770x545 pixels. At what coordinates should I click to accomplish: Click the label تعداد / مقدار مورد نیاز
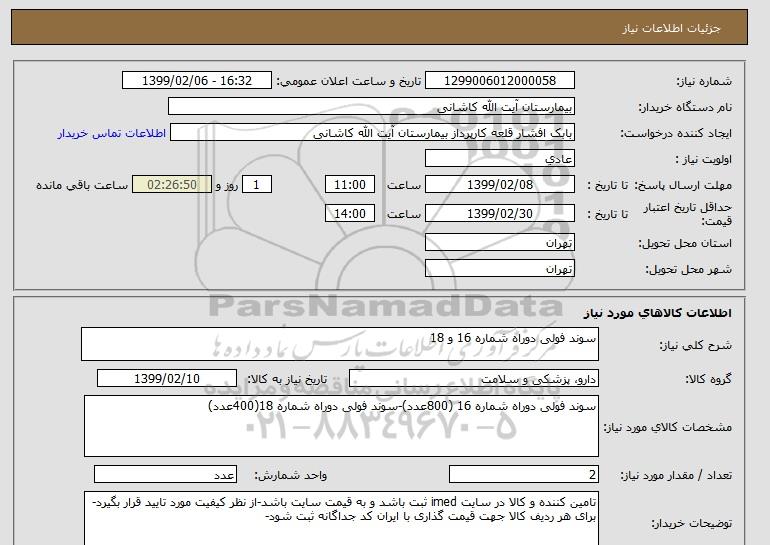point(676,475)
